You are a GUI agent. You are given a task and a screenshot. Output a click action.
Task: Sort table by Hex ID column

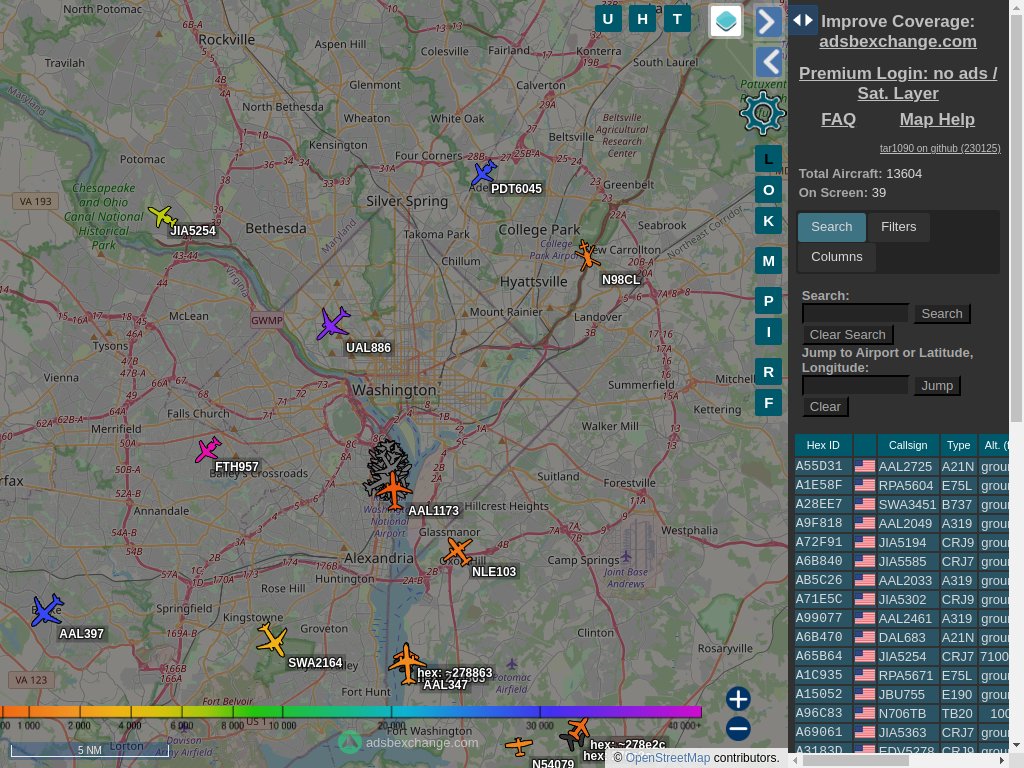(823, 445)
